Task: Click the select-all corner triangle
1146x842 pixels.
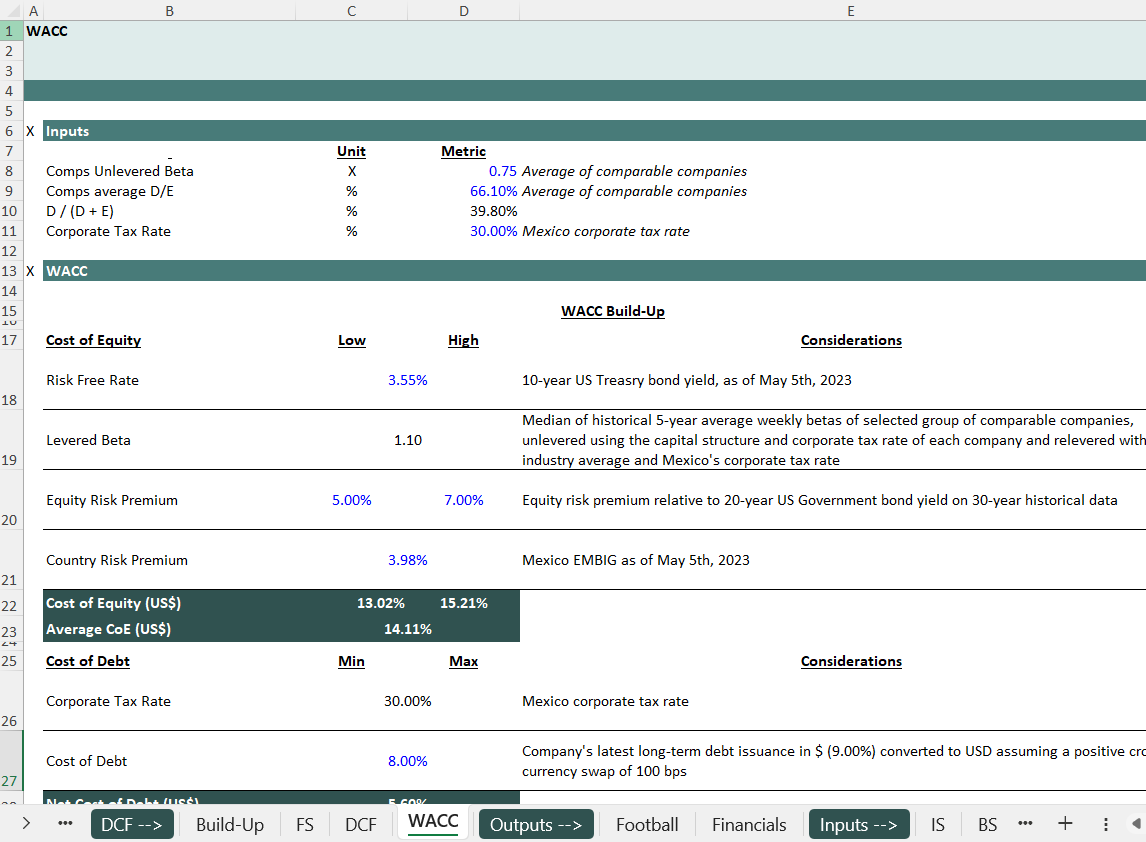Action: tap(12, 11)
